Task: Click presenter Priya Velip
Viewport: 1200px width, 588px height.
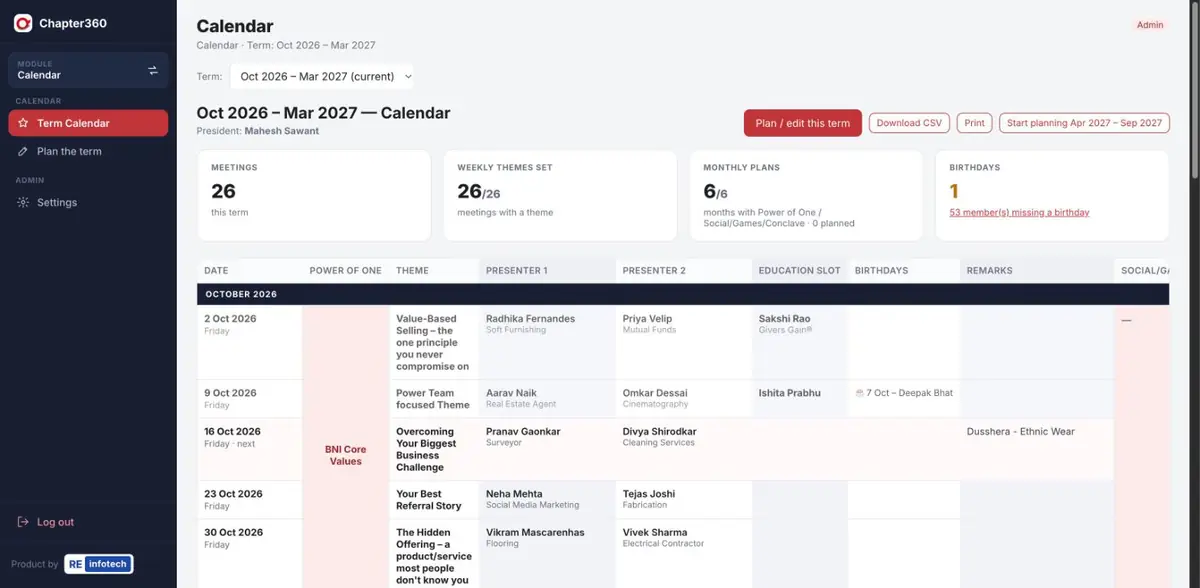Action: point(647,319)
